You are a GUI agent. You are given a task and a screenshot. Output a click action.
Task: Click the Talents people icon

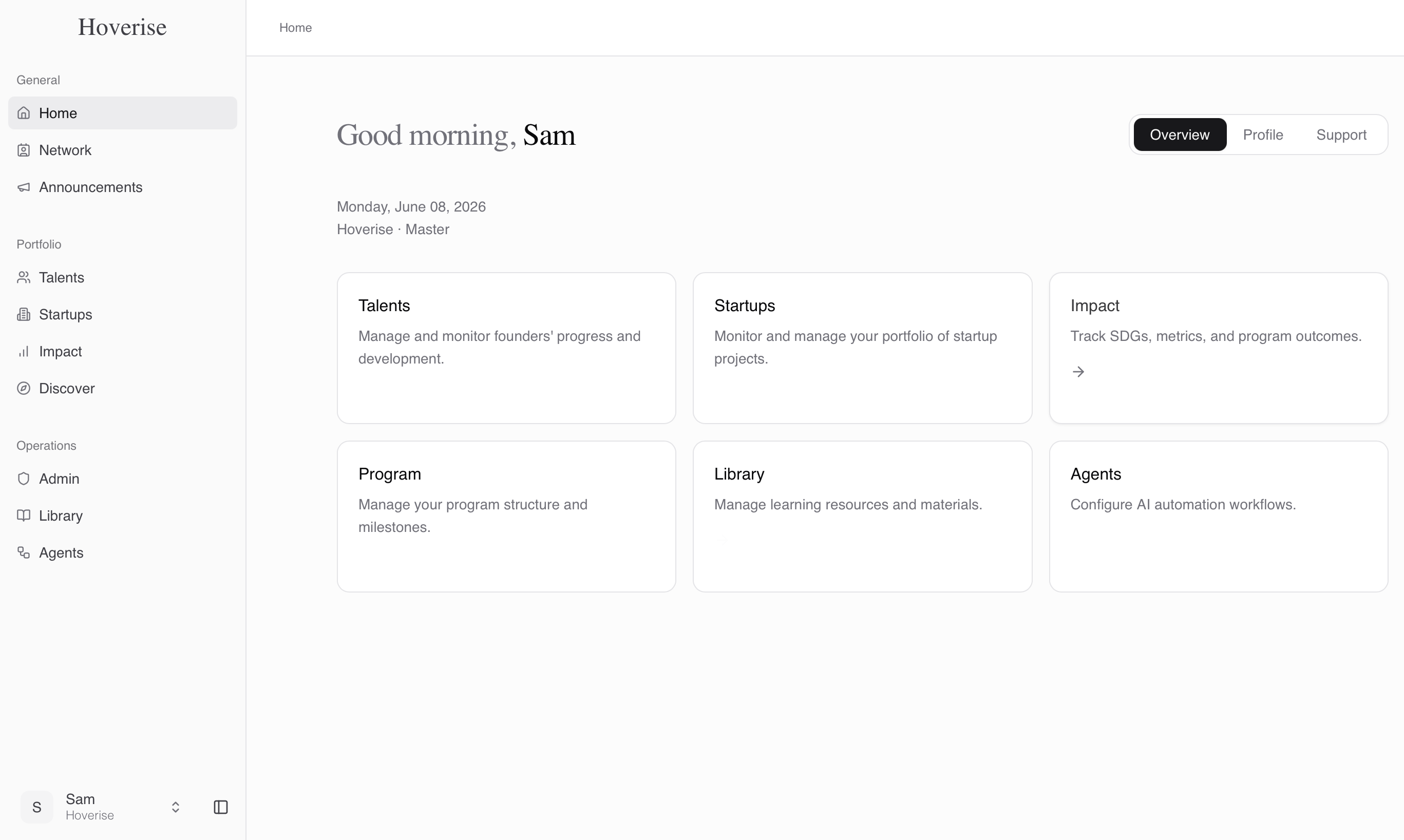point(23,277)
